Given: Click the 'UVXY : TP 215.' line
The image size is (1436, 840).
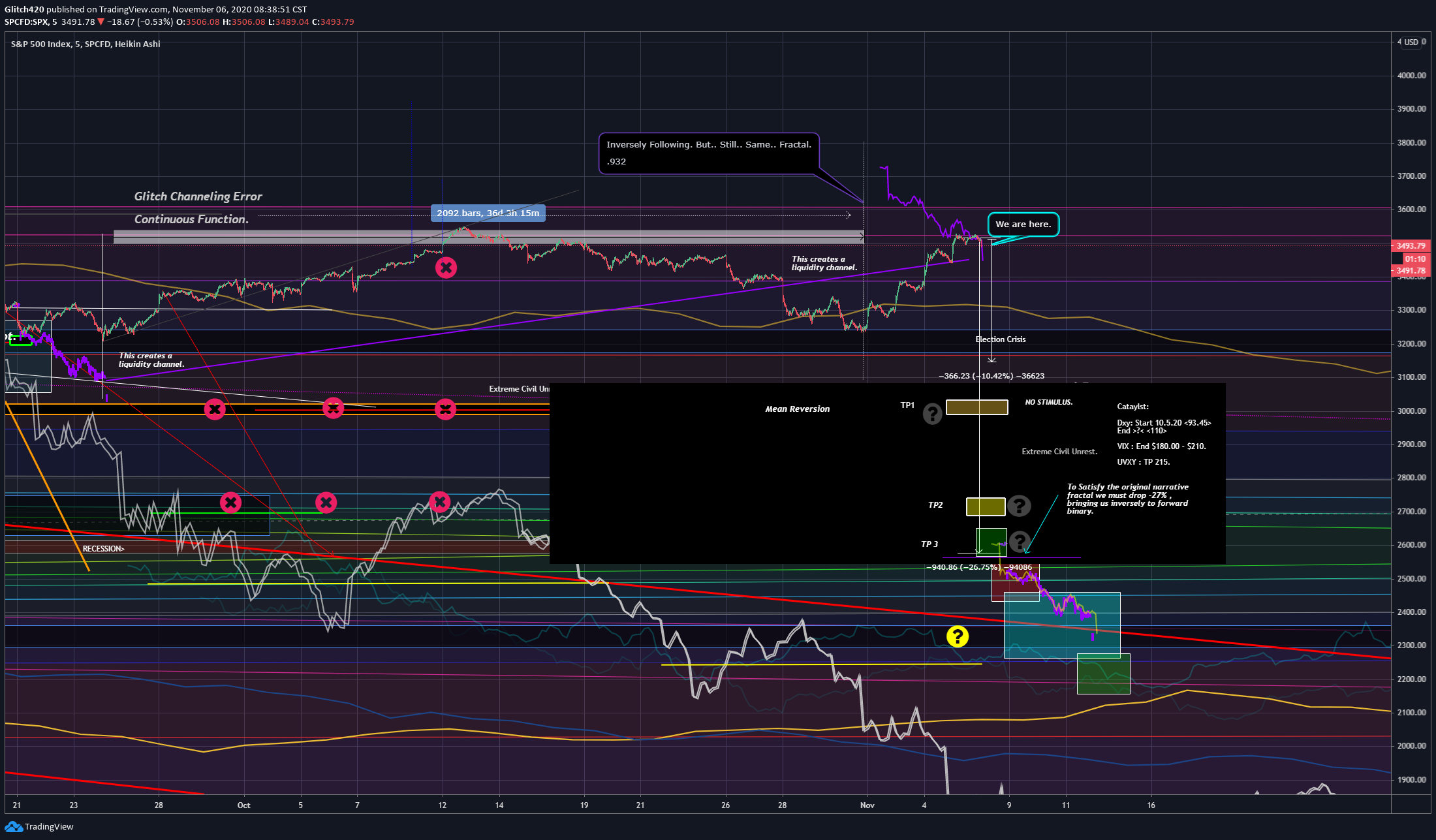Looking at the screenshot, I should tap(1144, 462).
